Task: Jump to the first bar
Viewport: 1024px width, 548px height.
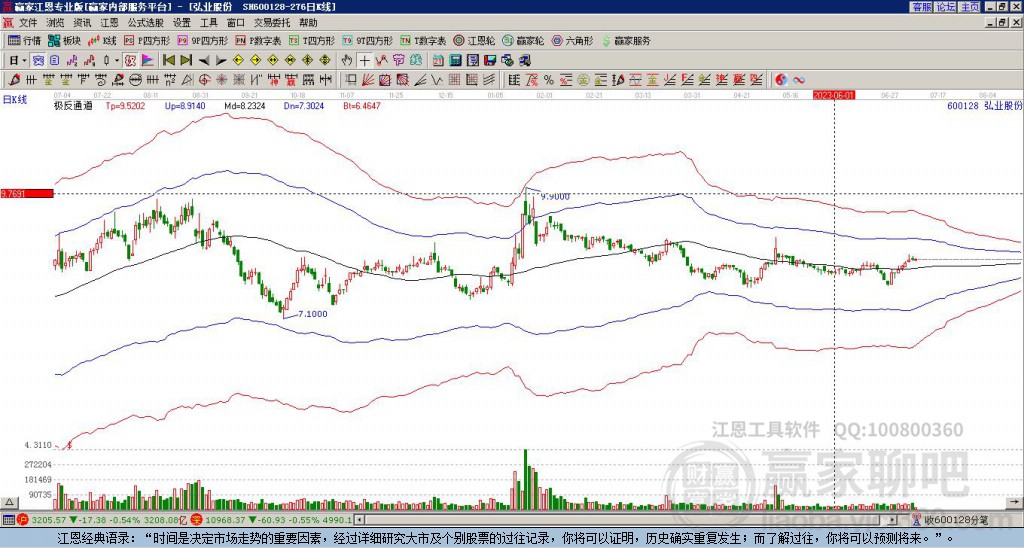Action: 168,61
